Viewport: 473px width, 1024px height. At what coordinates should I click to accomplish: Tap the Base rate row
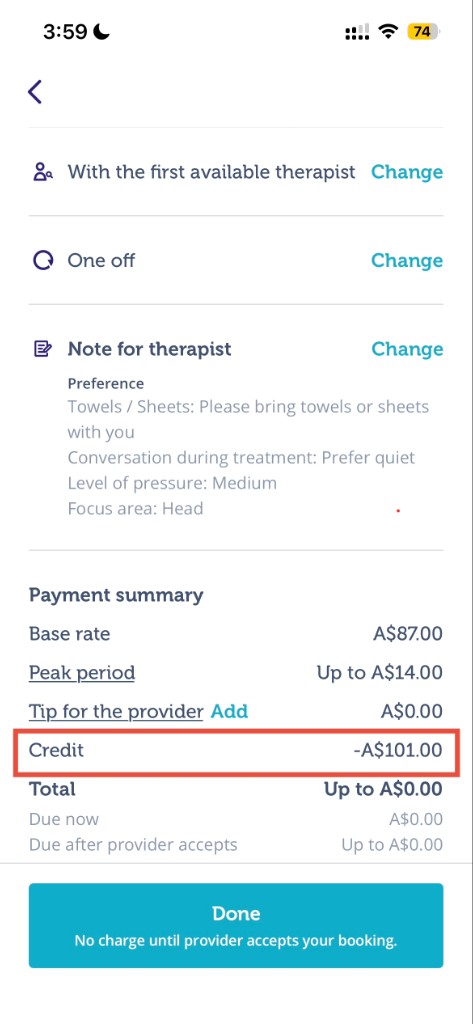pyautogui.click(x=236, y=634)
